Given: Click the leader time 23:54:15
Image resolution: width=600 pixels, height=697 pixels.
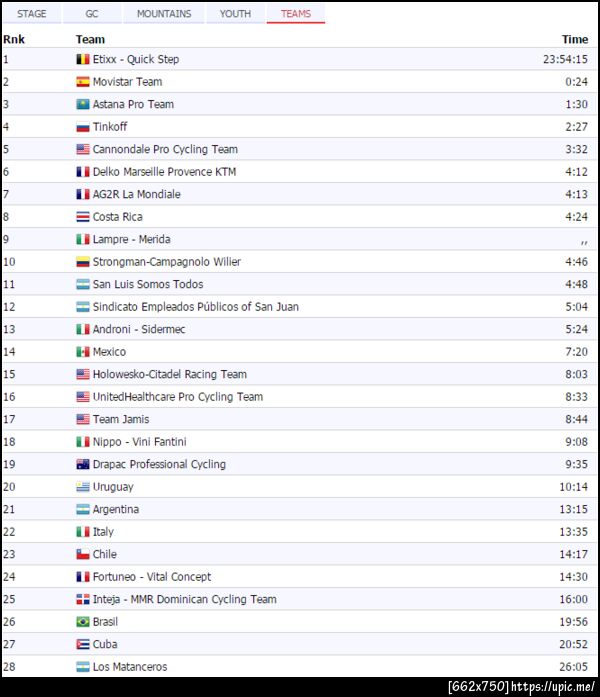Looking at the screenshot, I should (x=565, y=59).
